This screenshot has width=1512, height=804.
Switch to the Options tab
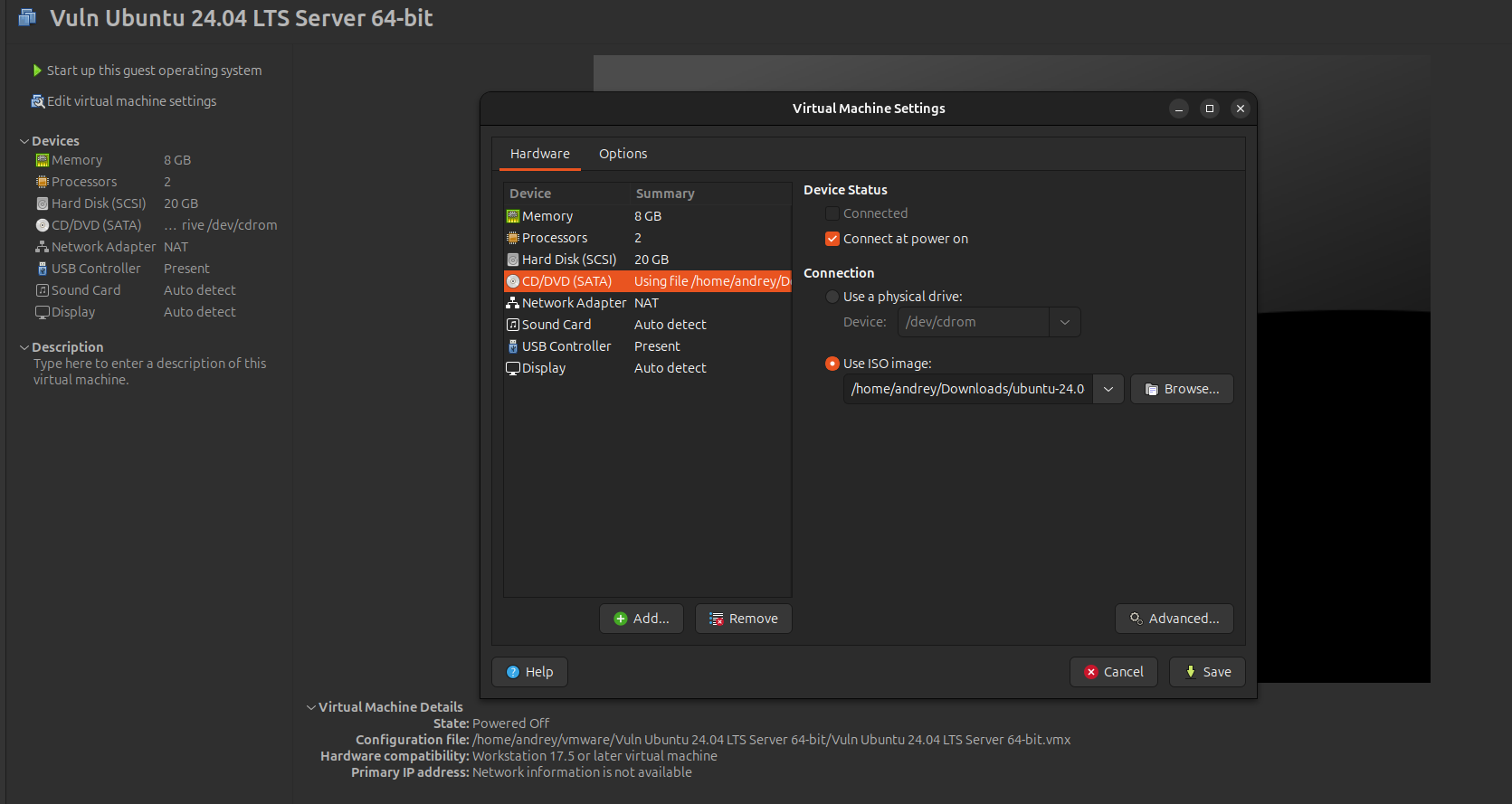[x=623, y=154]
